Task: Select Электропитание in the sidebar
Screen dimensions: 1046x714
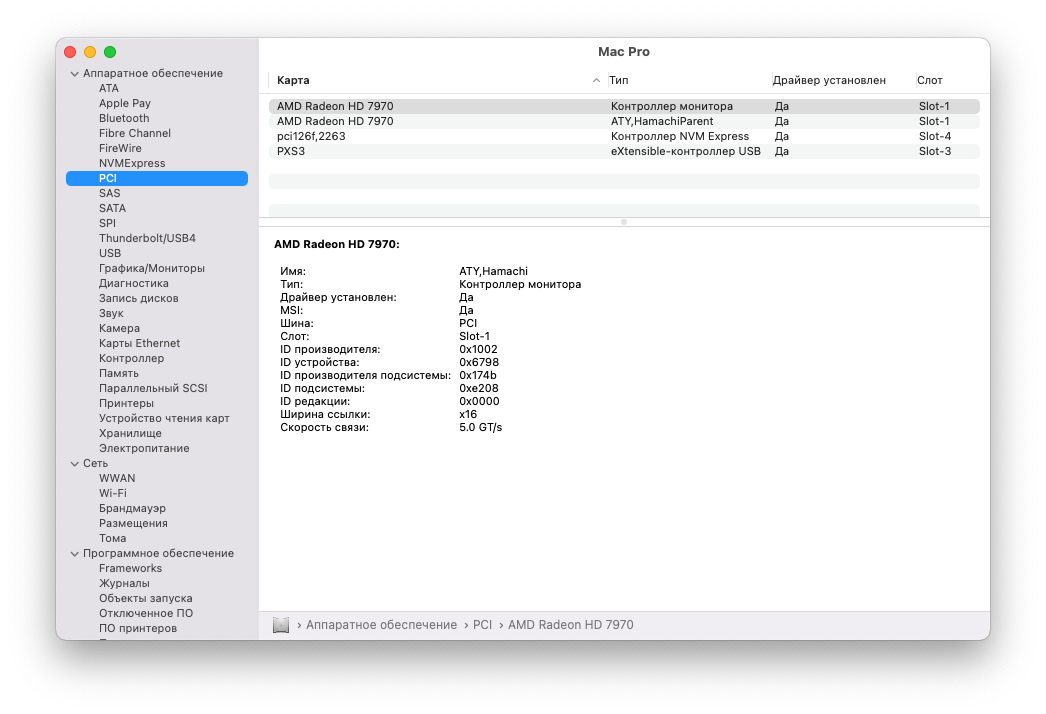Action: pos(144,448)
